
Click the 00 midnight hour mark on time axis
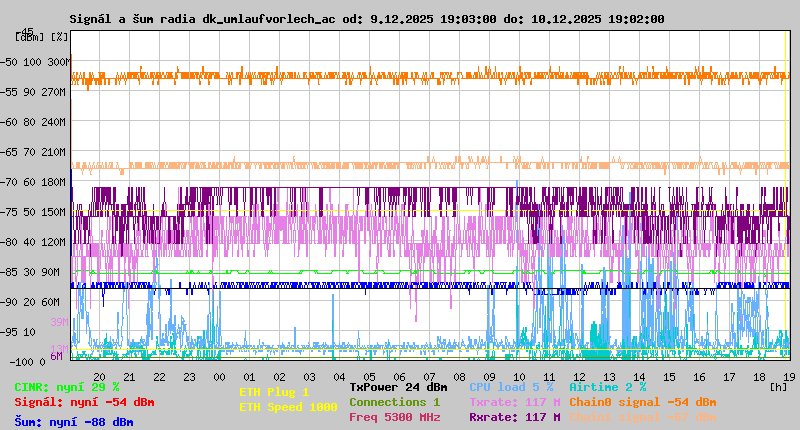pos(219,376)
